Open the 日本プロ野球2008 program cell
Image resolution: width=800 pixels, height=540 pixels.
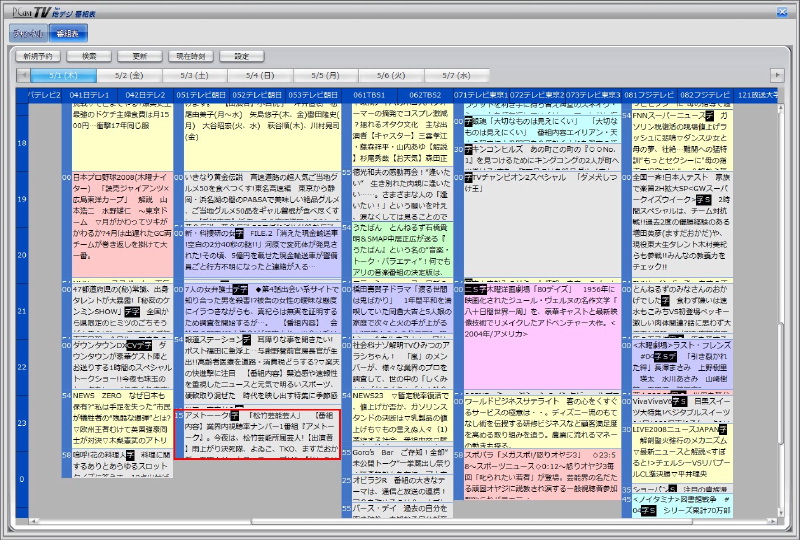tap(117, 207)
